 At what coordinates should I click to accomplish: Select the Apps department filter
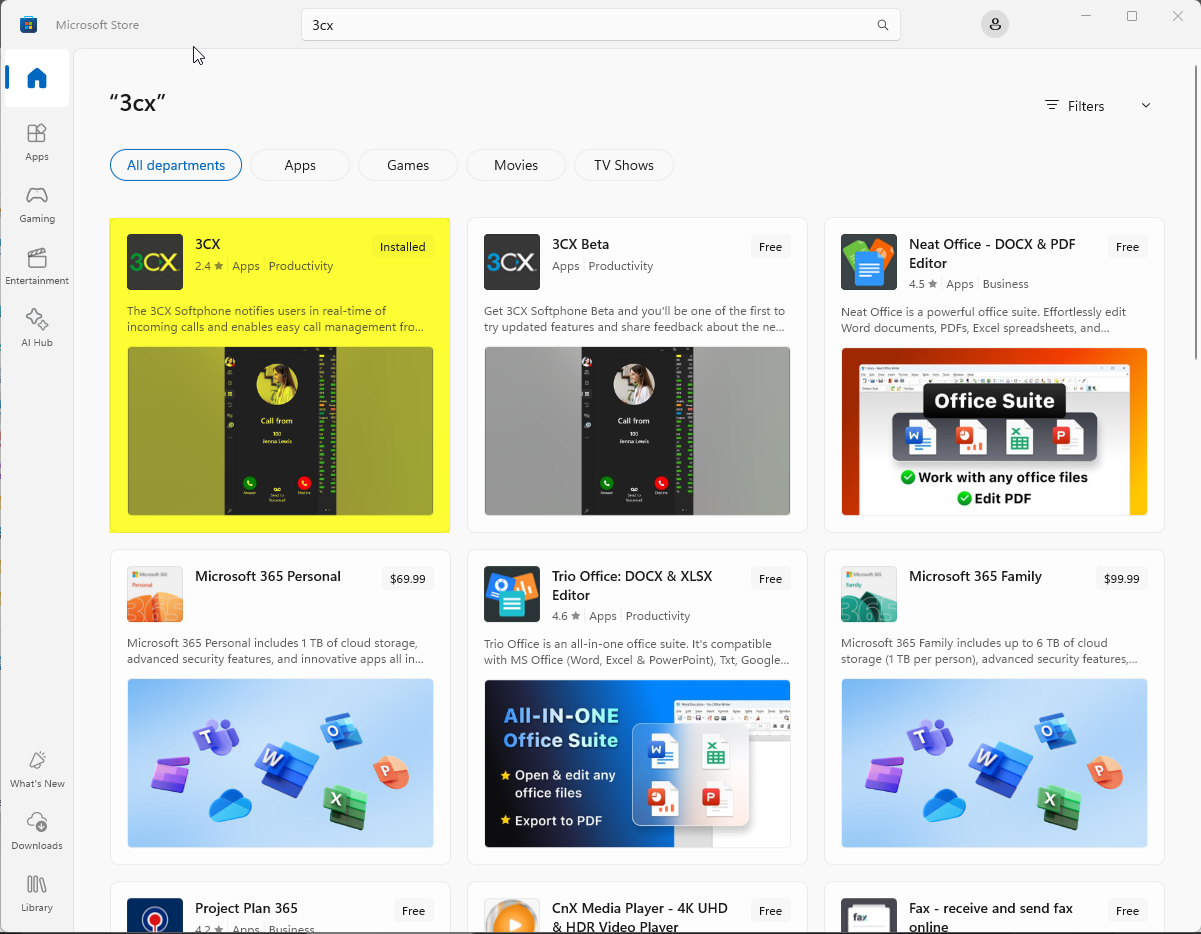[300, 165]
